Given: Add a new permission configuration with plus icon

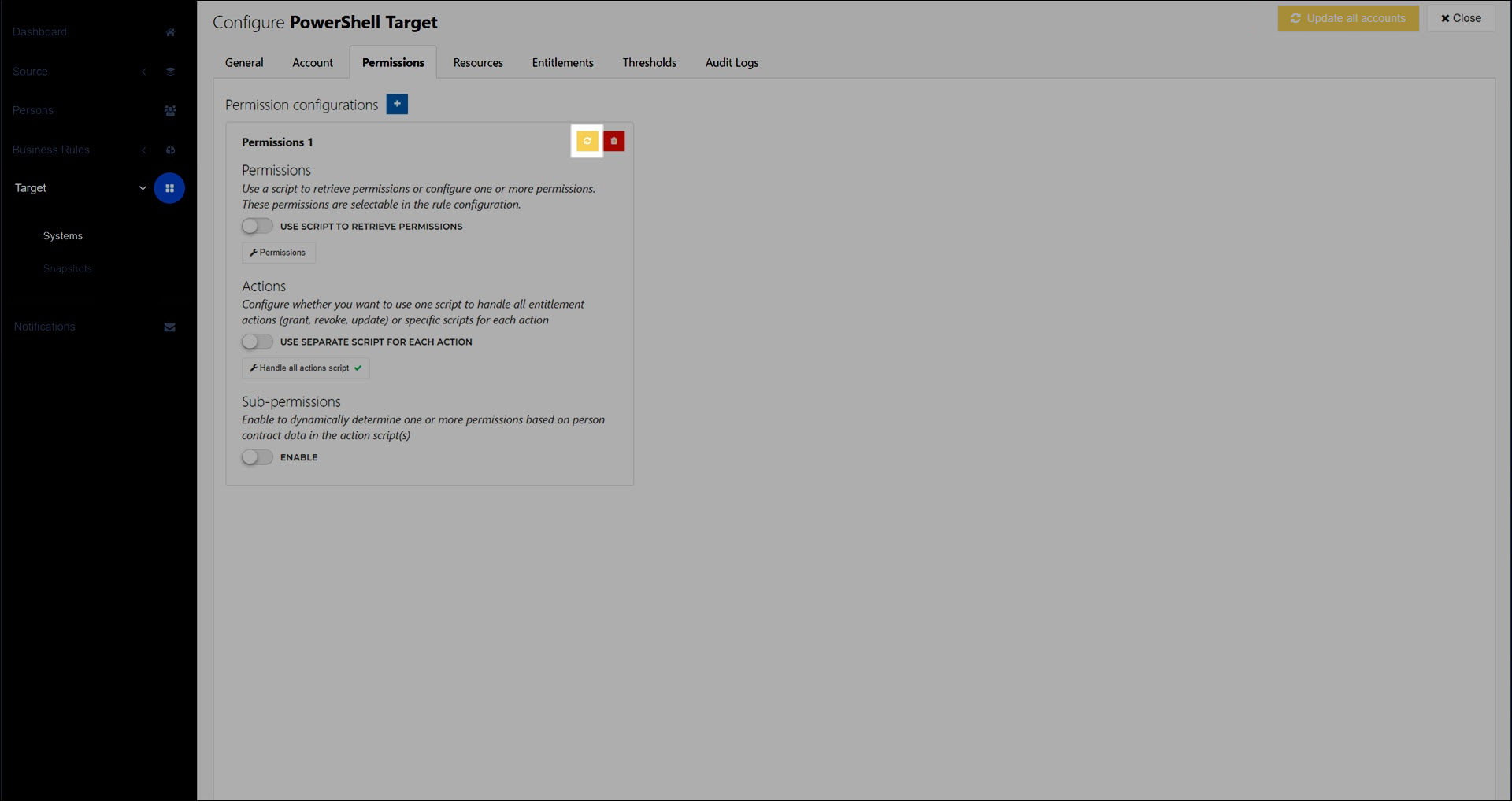Looking at the screenshot, I should point(397,104).
